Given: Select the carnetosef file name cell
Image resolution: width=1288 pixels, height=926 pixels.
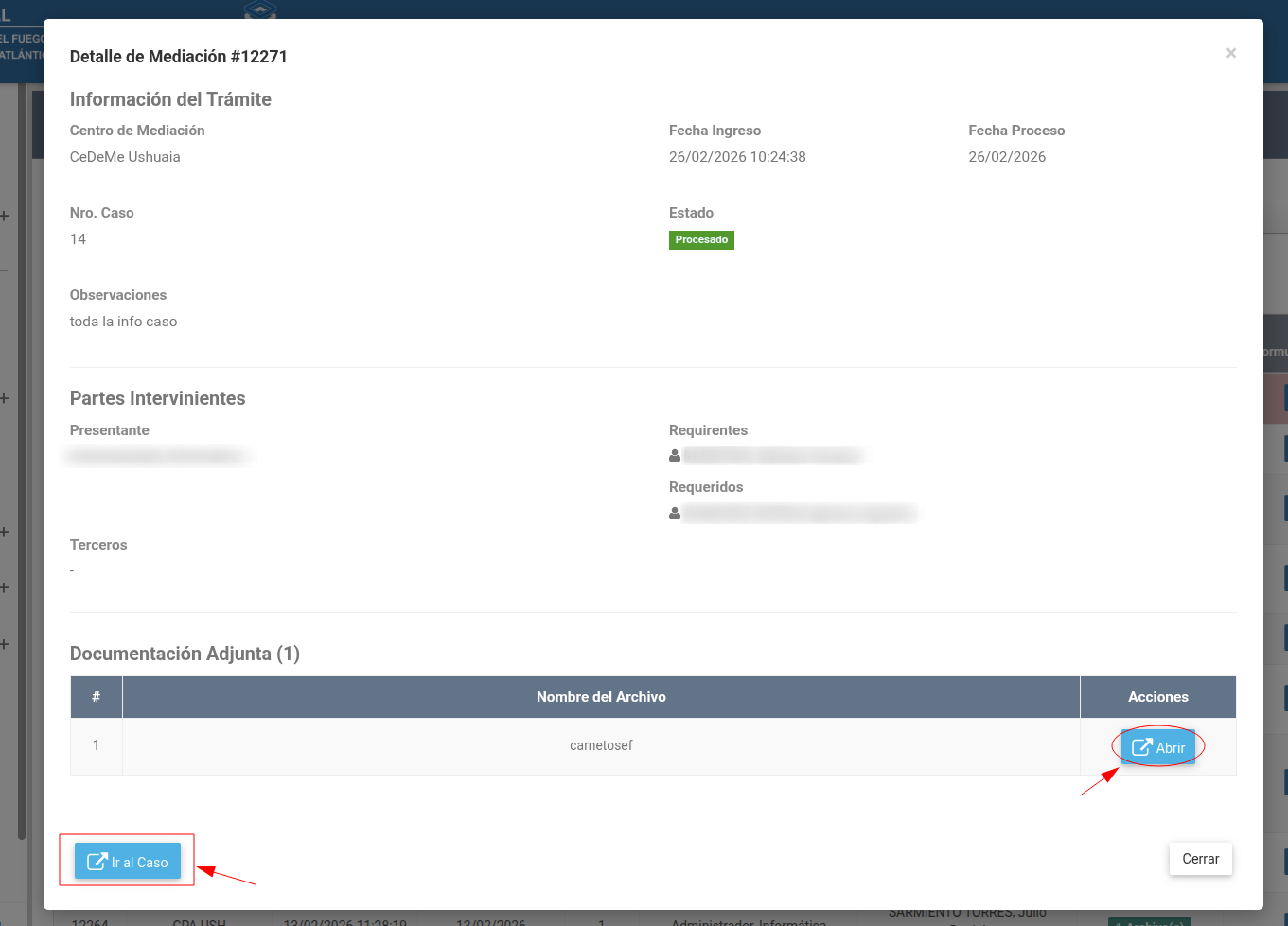Looking at the screenshot, I should 601,746.
